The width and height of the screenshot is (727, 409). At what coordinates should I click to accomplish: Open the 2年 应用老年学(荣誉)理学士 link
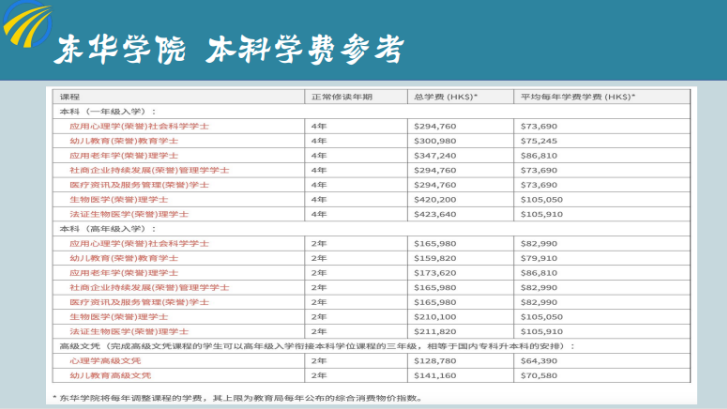(x=124, y=273)
